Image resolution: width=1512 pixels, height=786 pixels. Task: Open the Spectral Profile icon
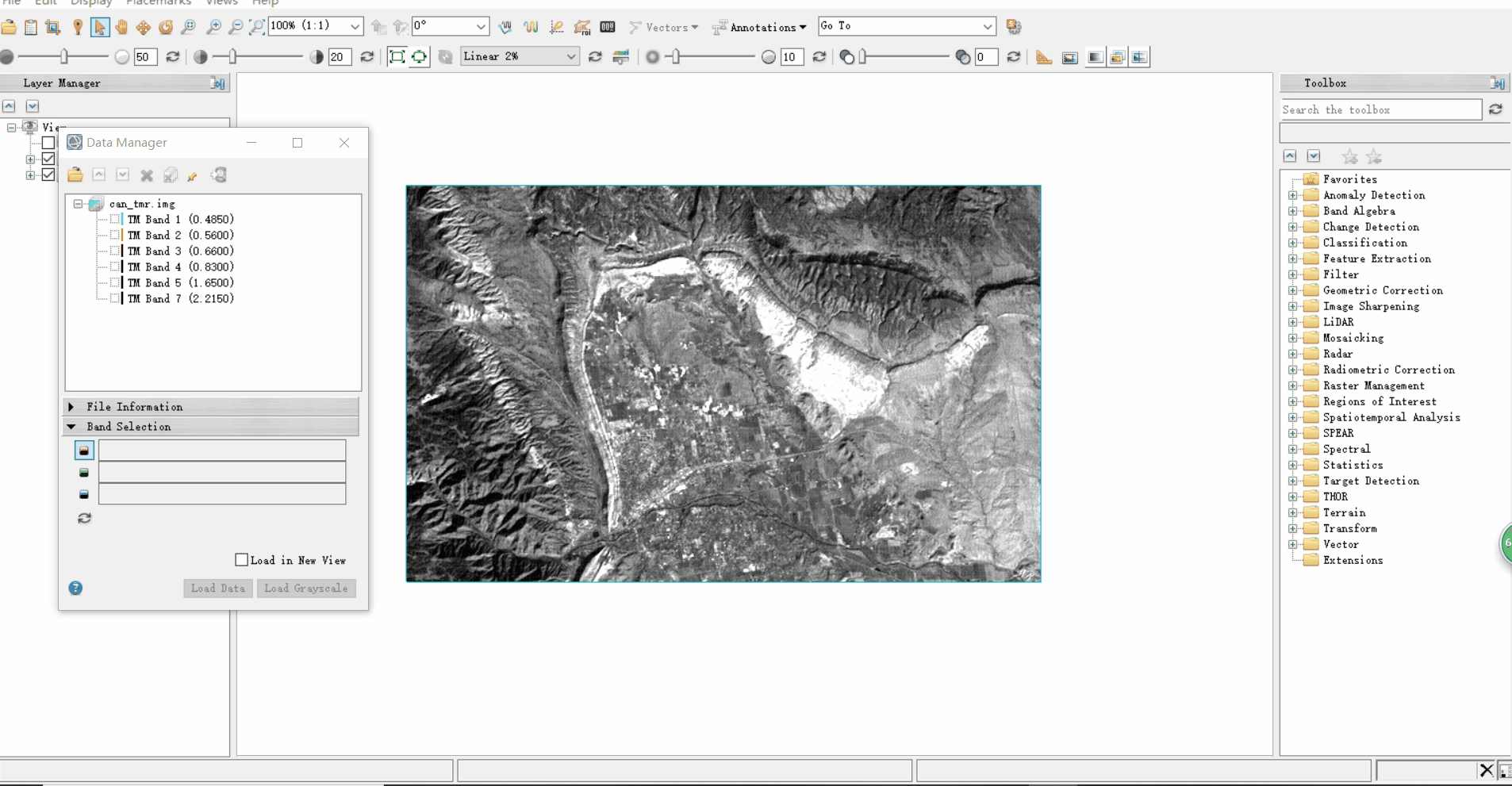[531, 27]
